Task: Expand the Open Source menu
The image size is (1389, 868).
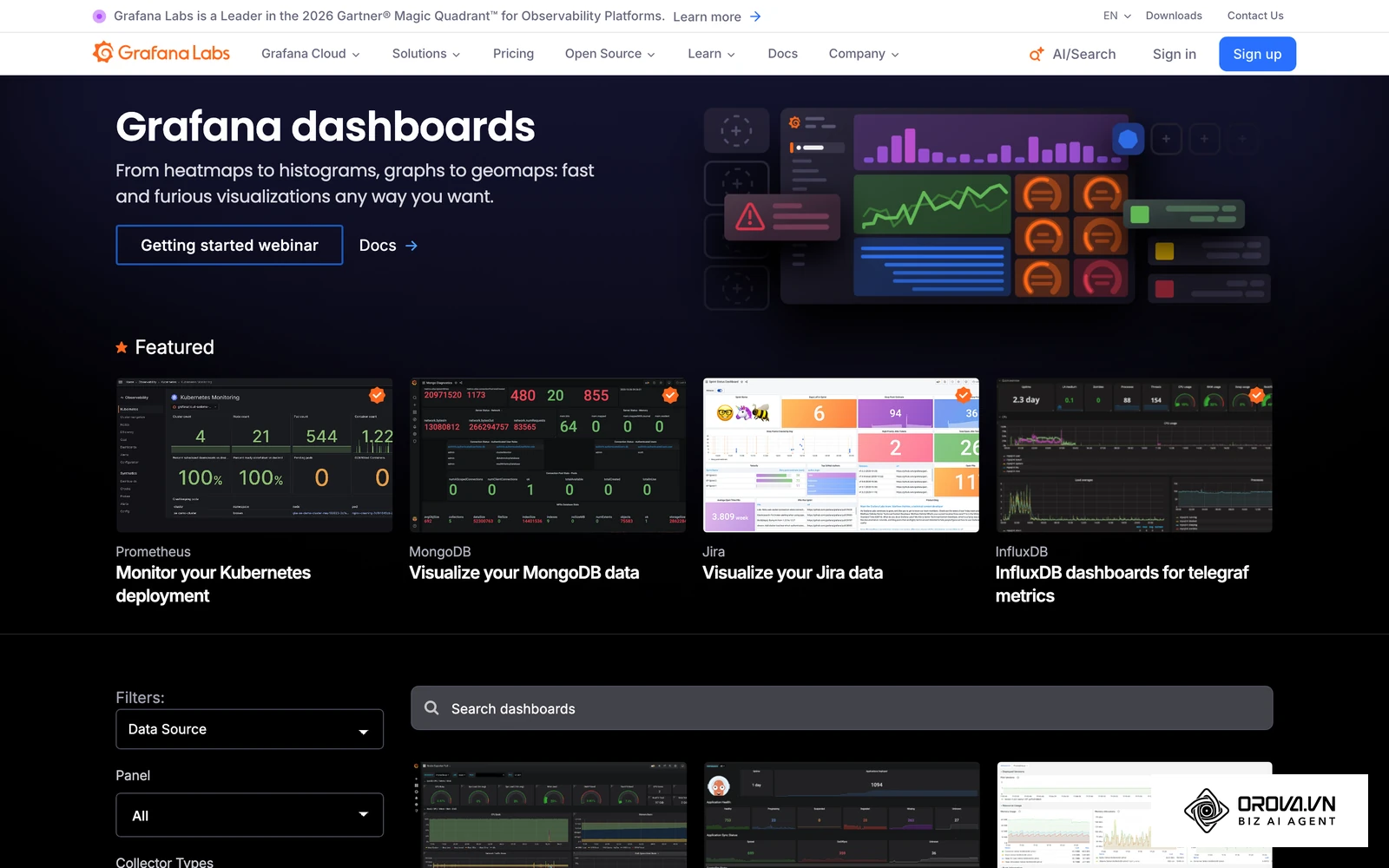Action: (610, 54)
